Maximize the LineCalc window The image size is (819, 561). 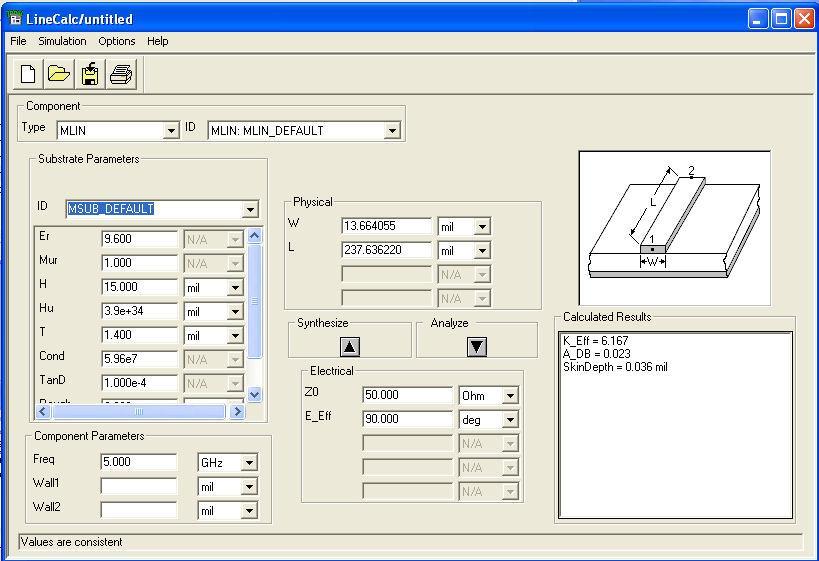coord(781,19)
